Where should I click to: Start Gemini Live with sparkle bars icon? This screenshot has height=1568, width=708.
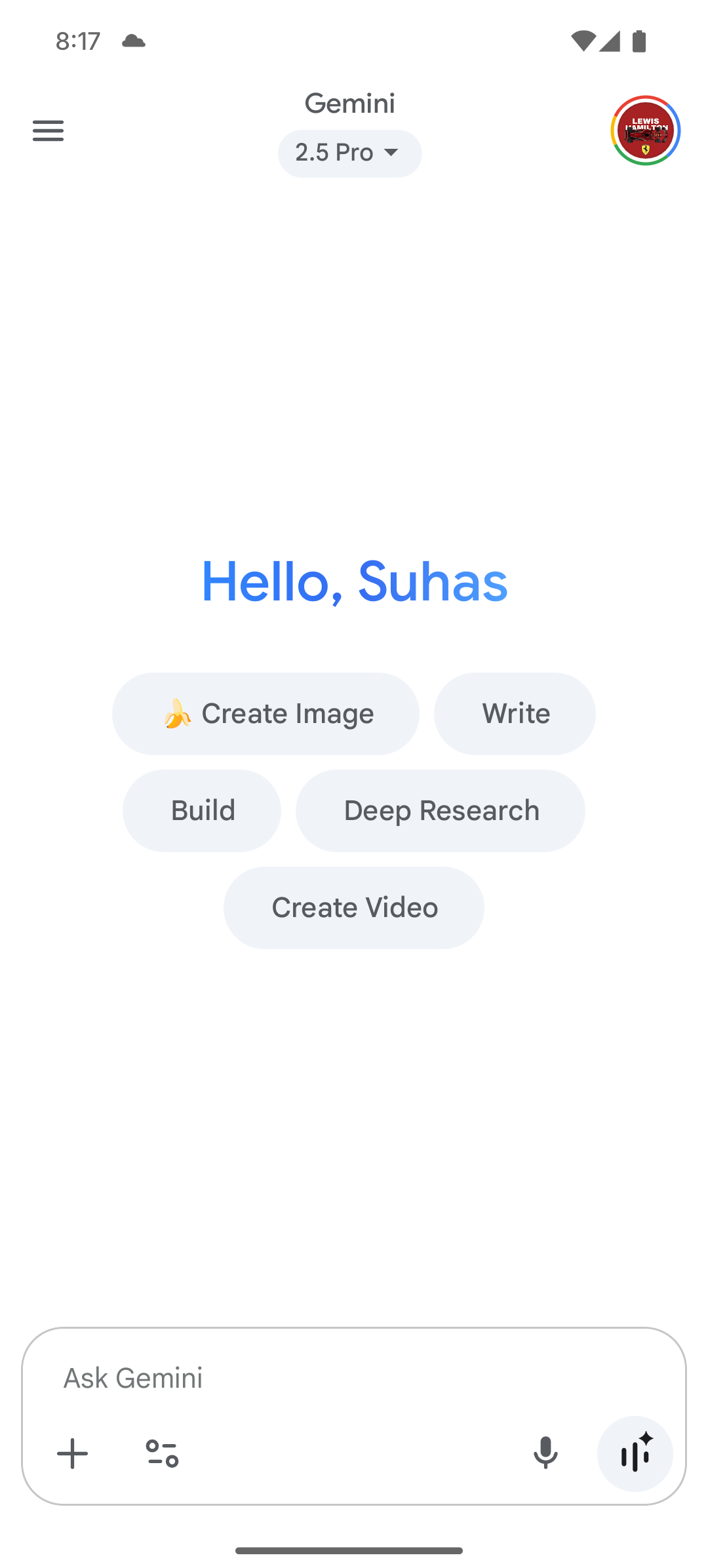[x=635, y=1454]
